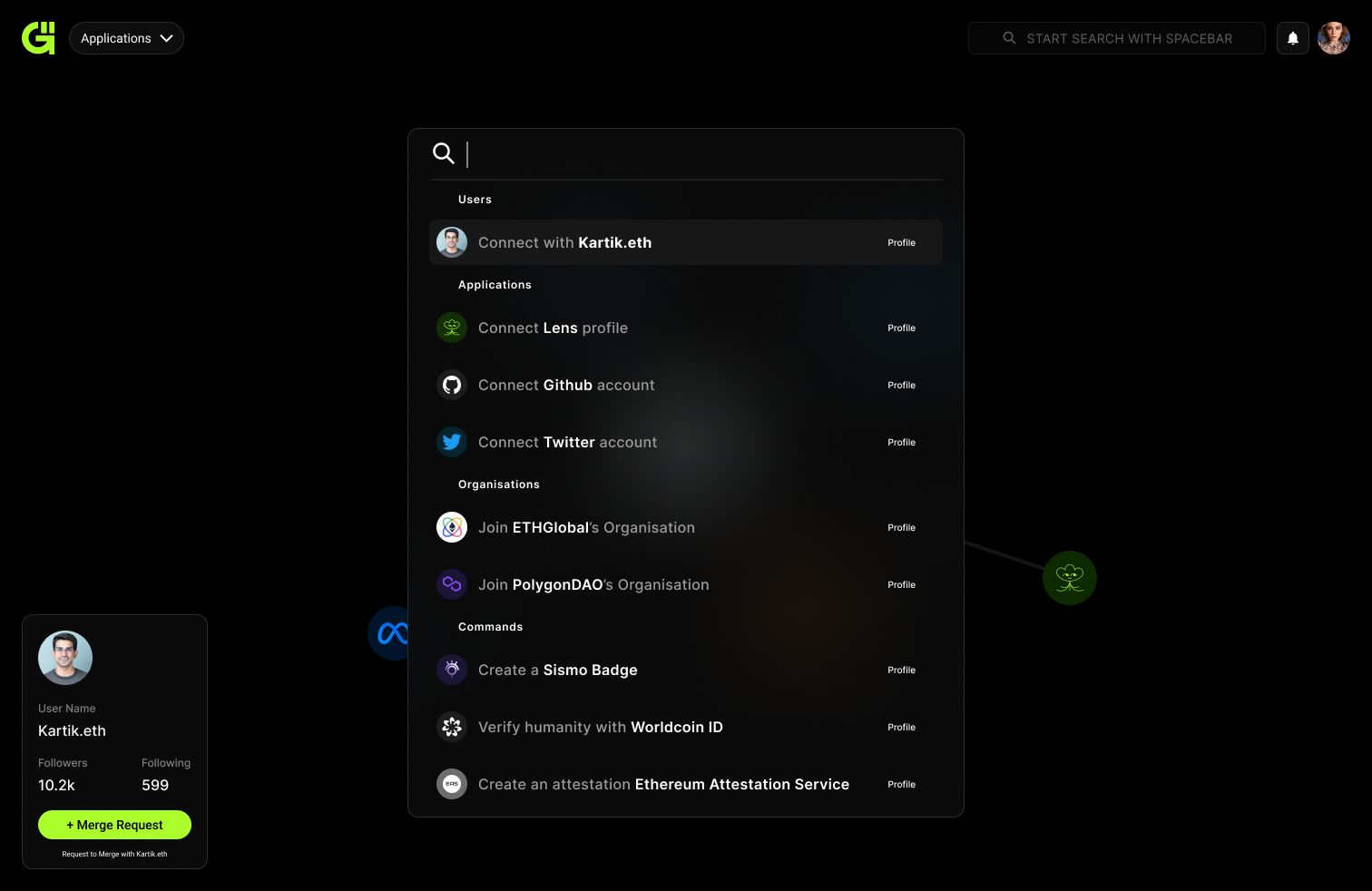Select Join PolygonDAO's Organisation
Viewport: 1372px width, 891px height.
click(x=685, y=584)
